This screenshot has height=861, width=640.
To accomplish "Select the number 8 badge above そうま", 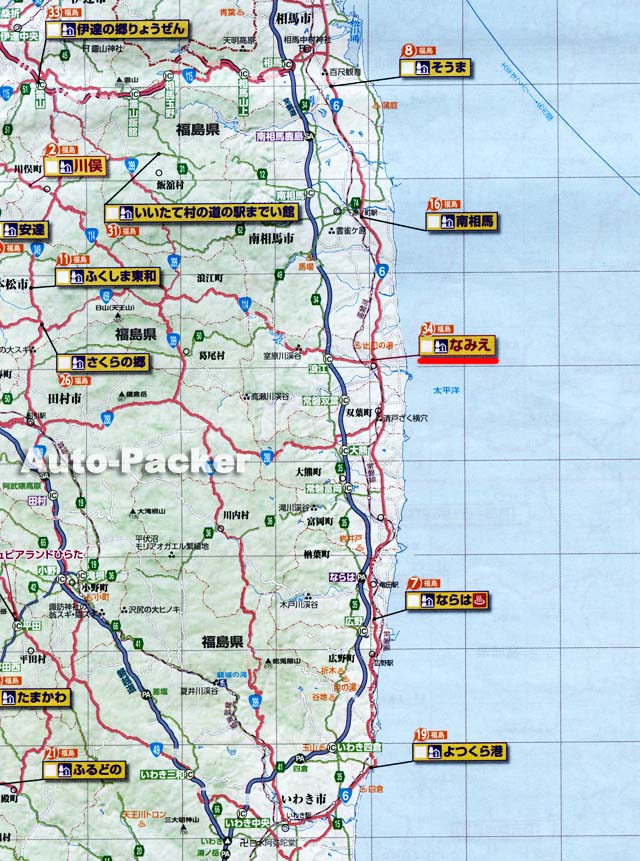I will [x=409, y=50].
